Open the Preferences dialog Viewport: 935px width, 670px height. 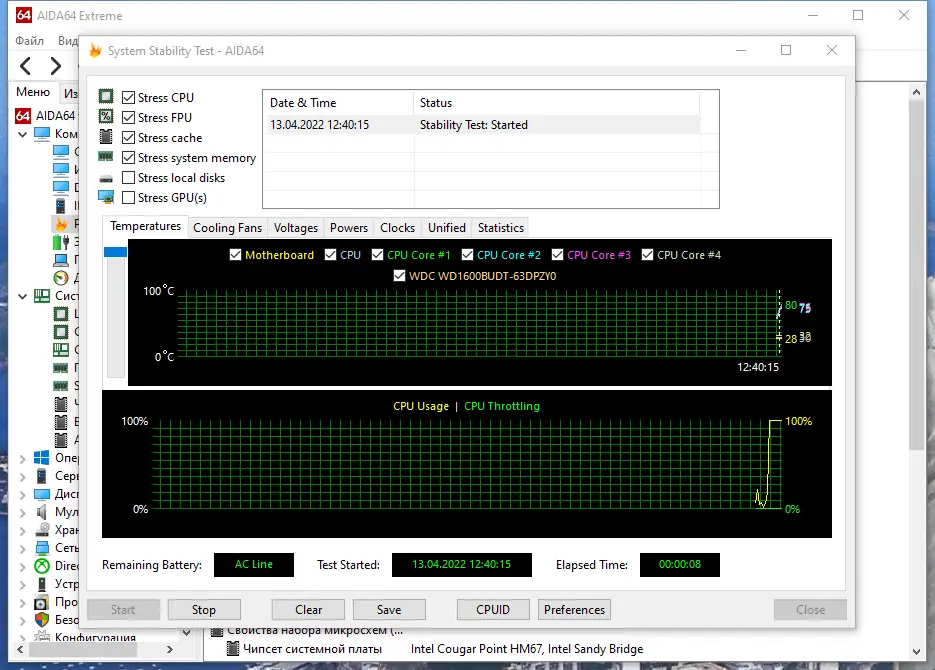574,609
